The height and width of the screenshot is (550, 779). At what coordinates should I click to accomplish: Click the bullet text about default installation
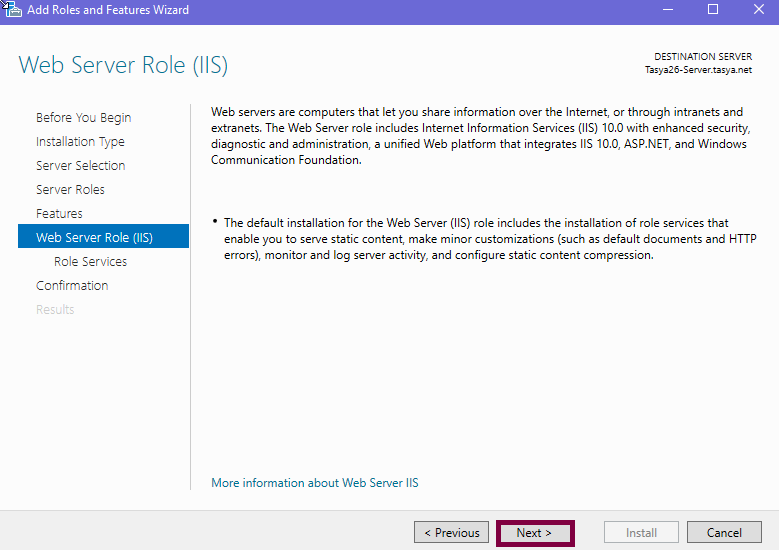pyautogui.click(x=490, y=239)
